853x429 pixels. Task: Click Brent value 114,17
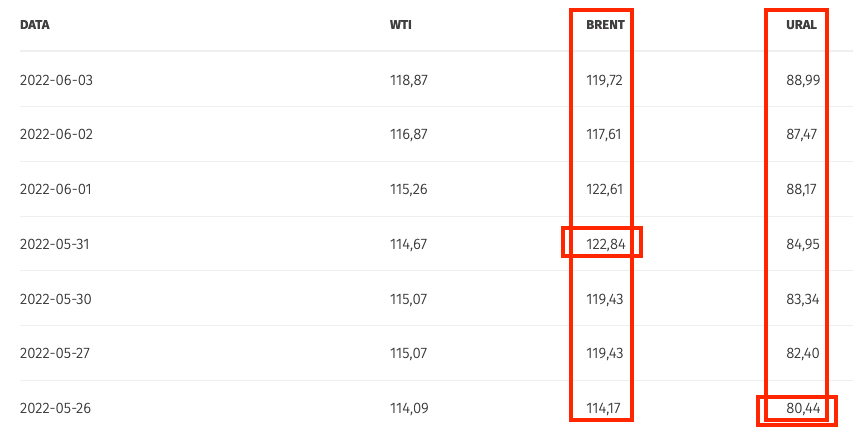click(x=603, y=408)
